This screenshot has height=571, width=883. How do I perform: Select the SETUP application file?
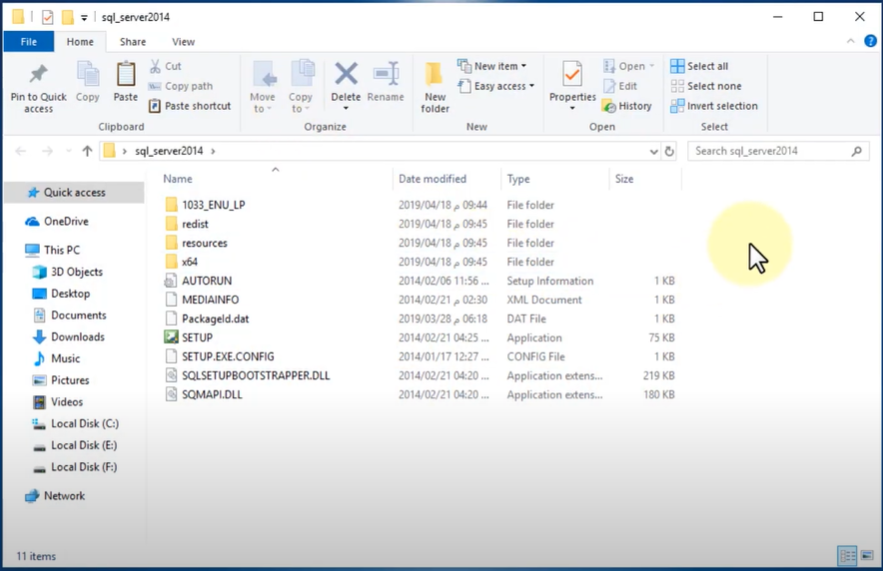197,337
